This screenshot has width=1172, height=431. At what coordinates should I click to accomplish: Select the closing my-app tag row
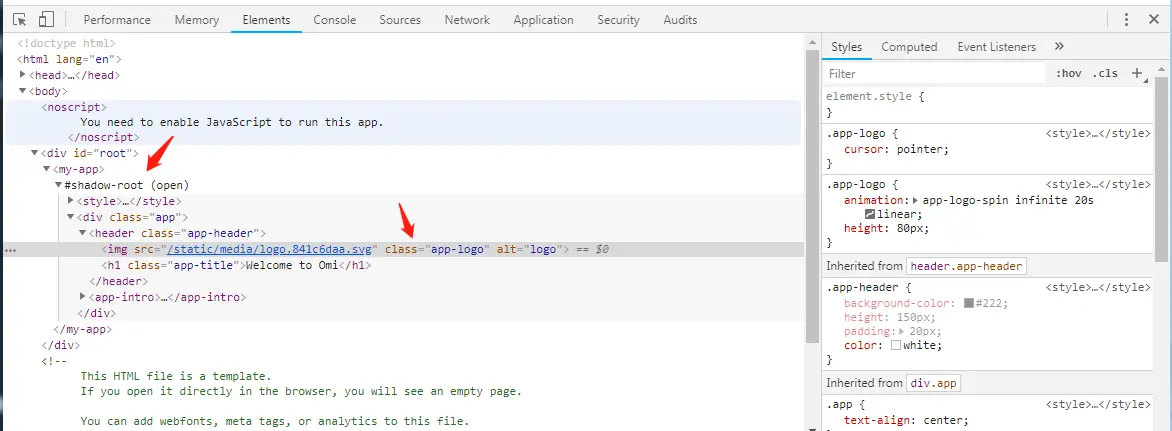tap(83, 329)
